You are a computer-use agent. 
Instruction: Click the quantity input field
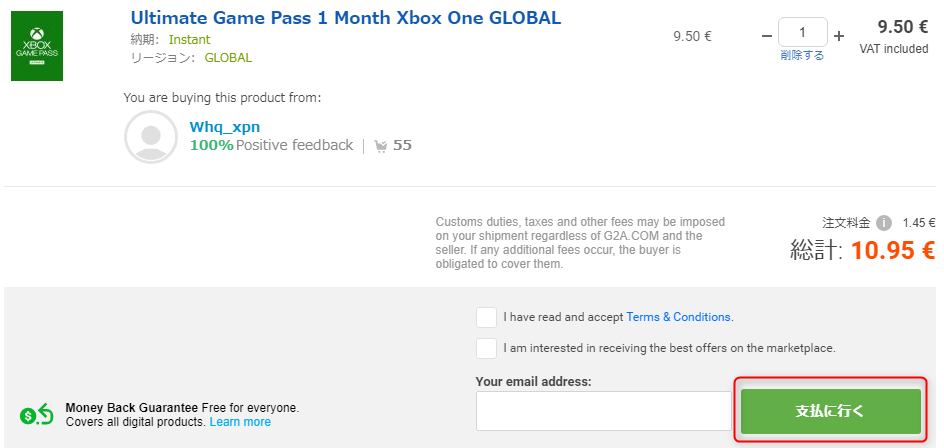pos(803,32)
